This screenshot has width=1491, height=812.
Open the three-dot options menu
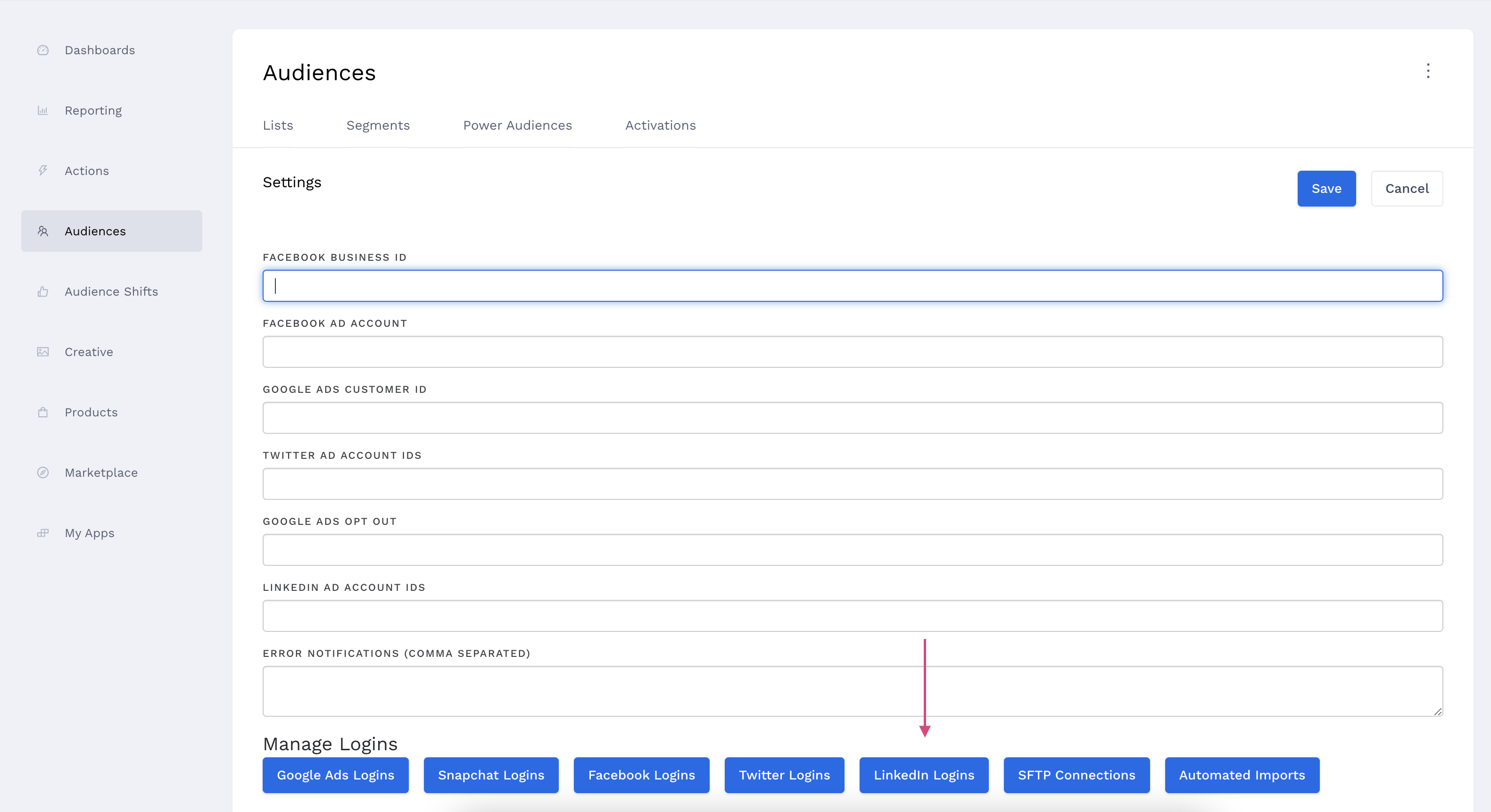pyautogui.click(x=1428, y=71)
